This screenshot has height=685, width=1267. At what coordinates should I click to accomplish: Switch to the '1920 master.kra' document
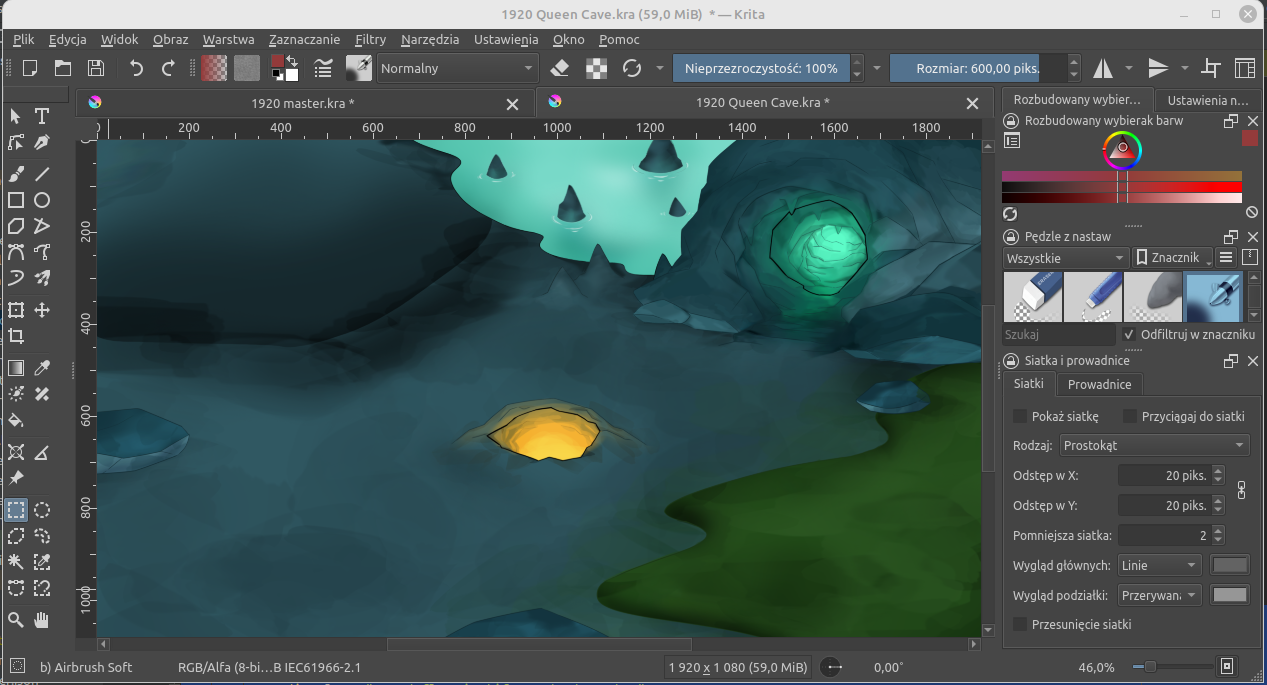coord(302,103)
